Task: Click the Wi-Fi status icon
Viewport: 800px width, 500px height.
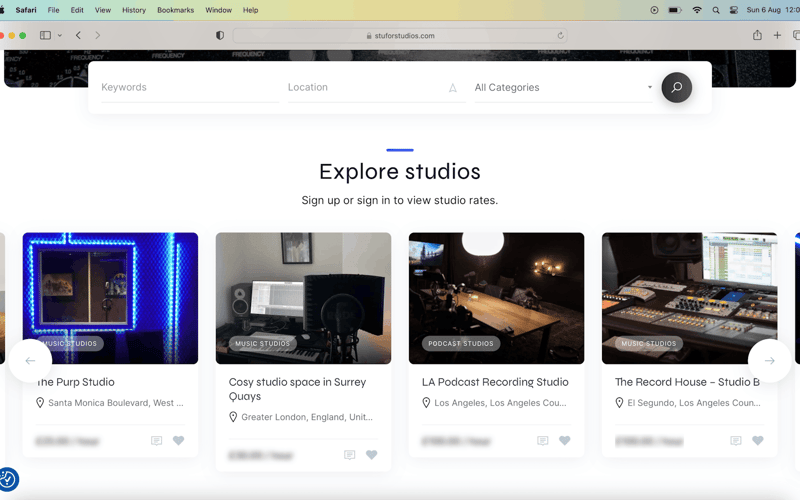Action: point(696,10)
